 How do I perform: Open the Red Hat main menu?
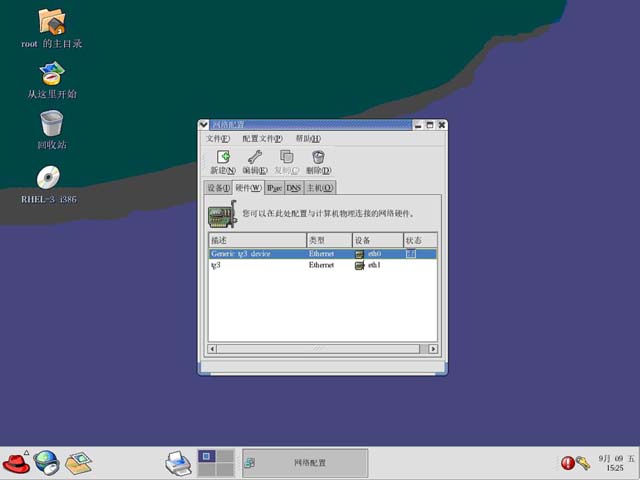pos(16,463)
